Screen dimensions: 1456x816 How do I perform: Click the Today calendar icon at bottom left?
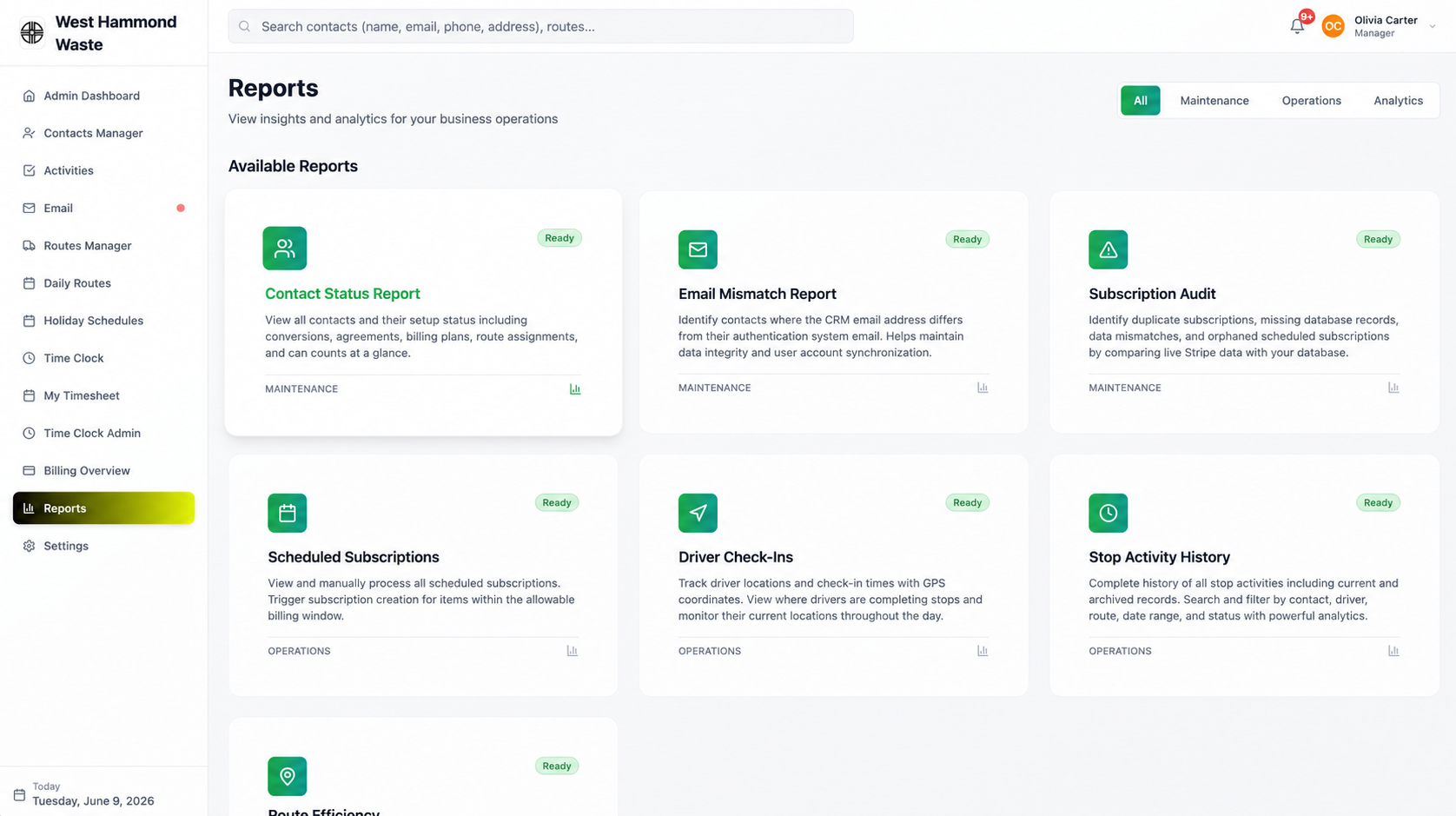19,795
